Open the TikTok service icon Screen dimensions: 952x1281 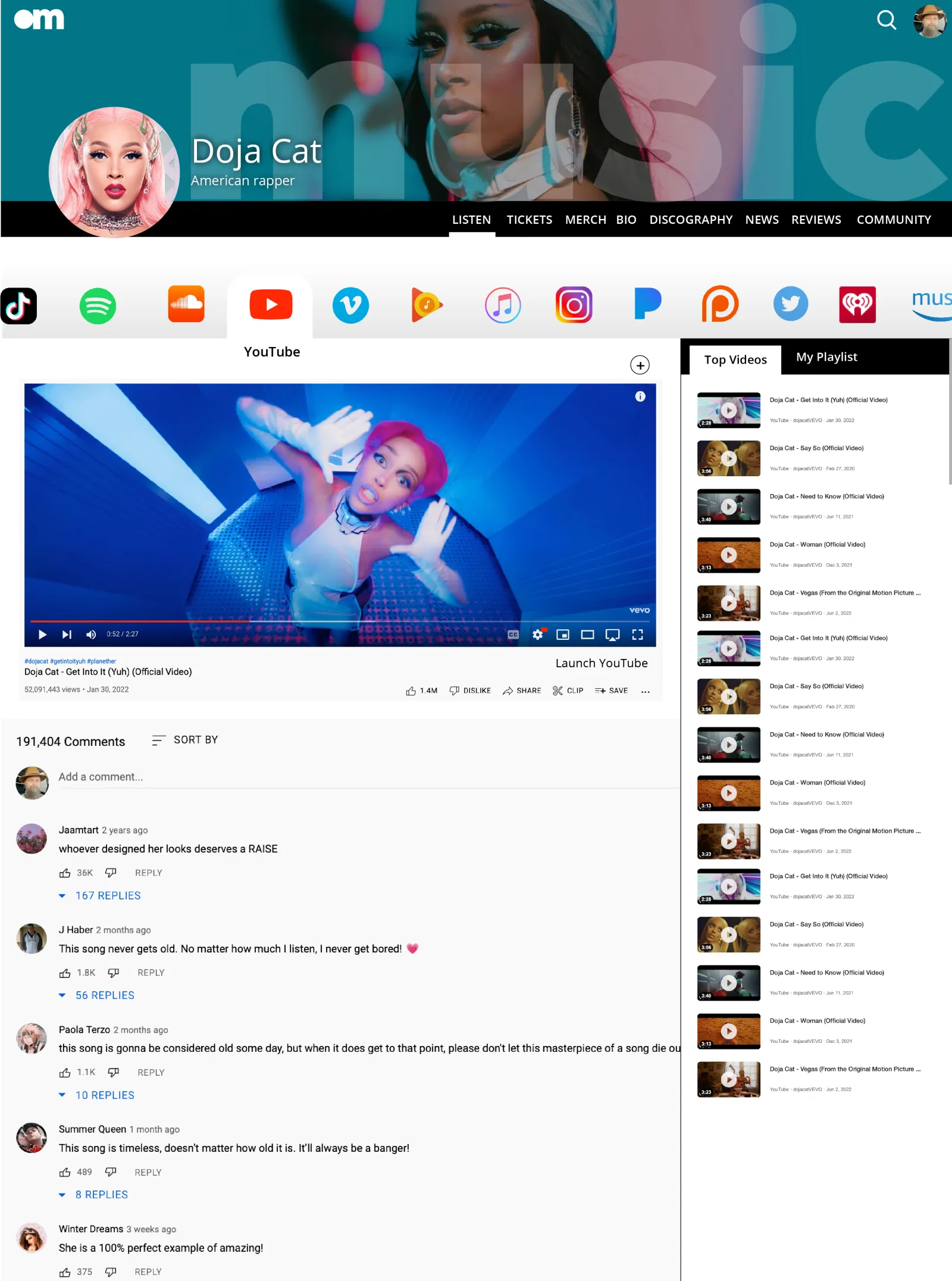tap(18, 306)
